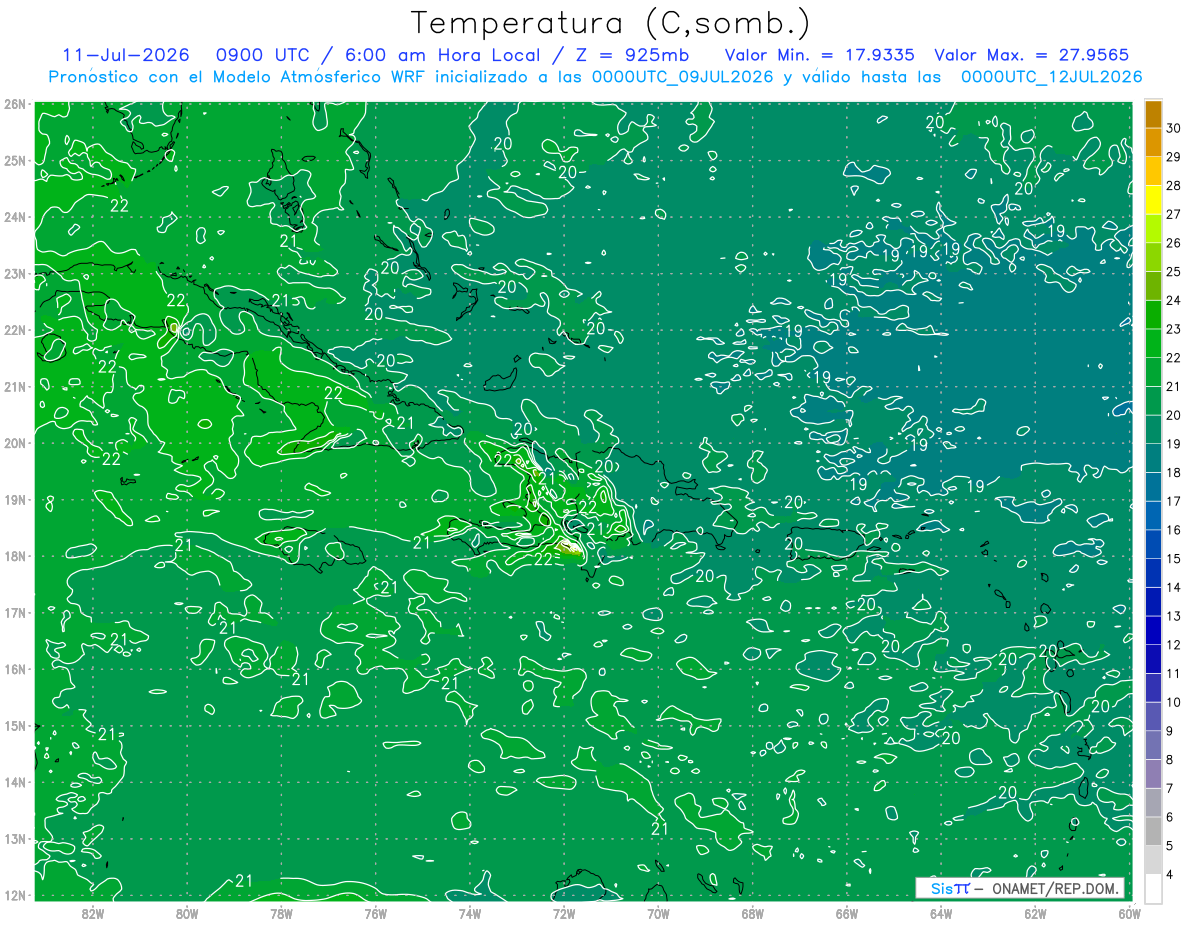The height and width of the screenshot is (927, 1200).
Task: Pick the teal swatch between 18 and 19
Action: pyautogui.click(x=1153, y=459)
